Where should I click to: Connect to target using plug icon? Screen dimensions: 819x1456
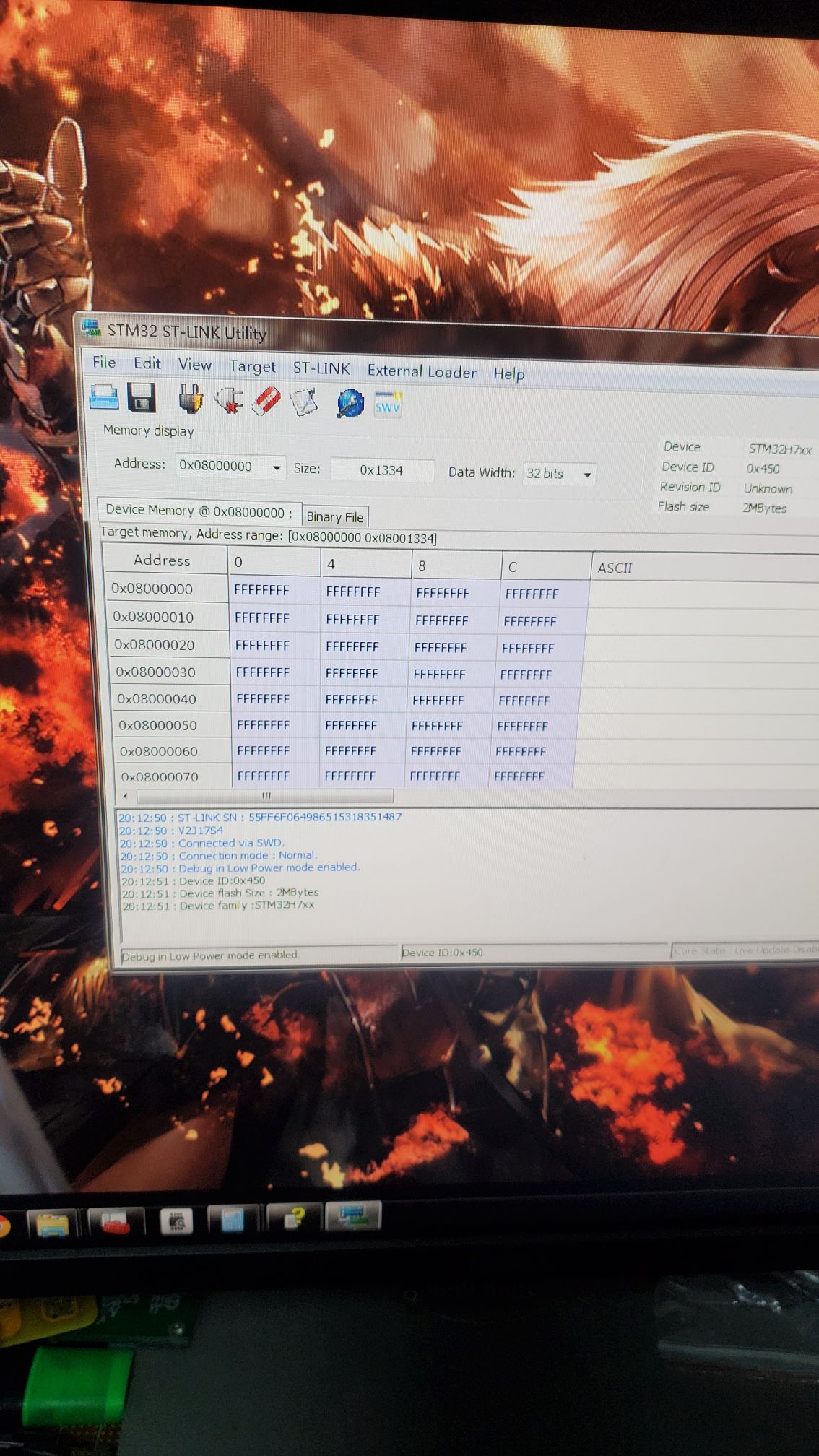[x=190, y=399]
